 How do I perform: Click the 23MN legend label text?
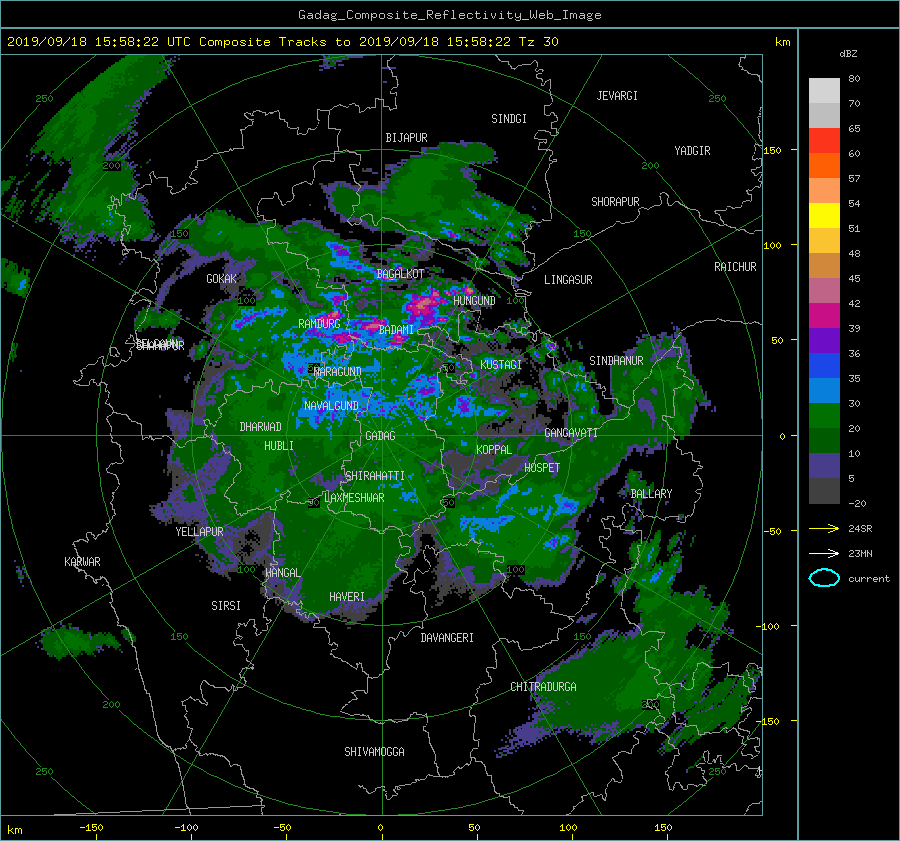coord(860,553)
